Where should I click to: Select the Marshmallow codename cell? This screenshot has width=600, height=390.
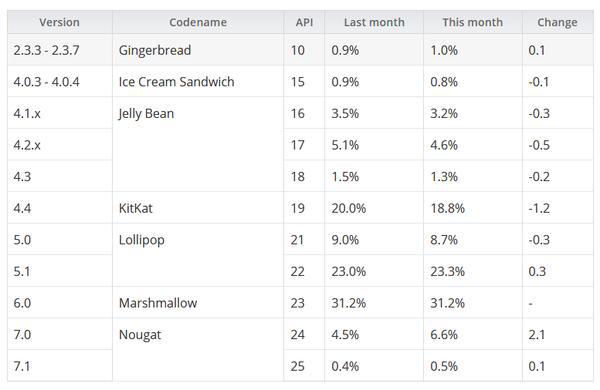point(198,303)
